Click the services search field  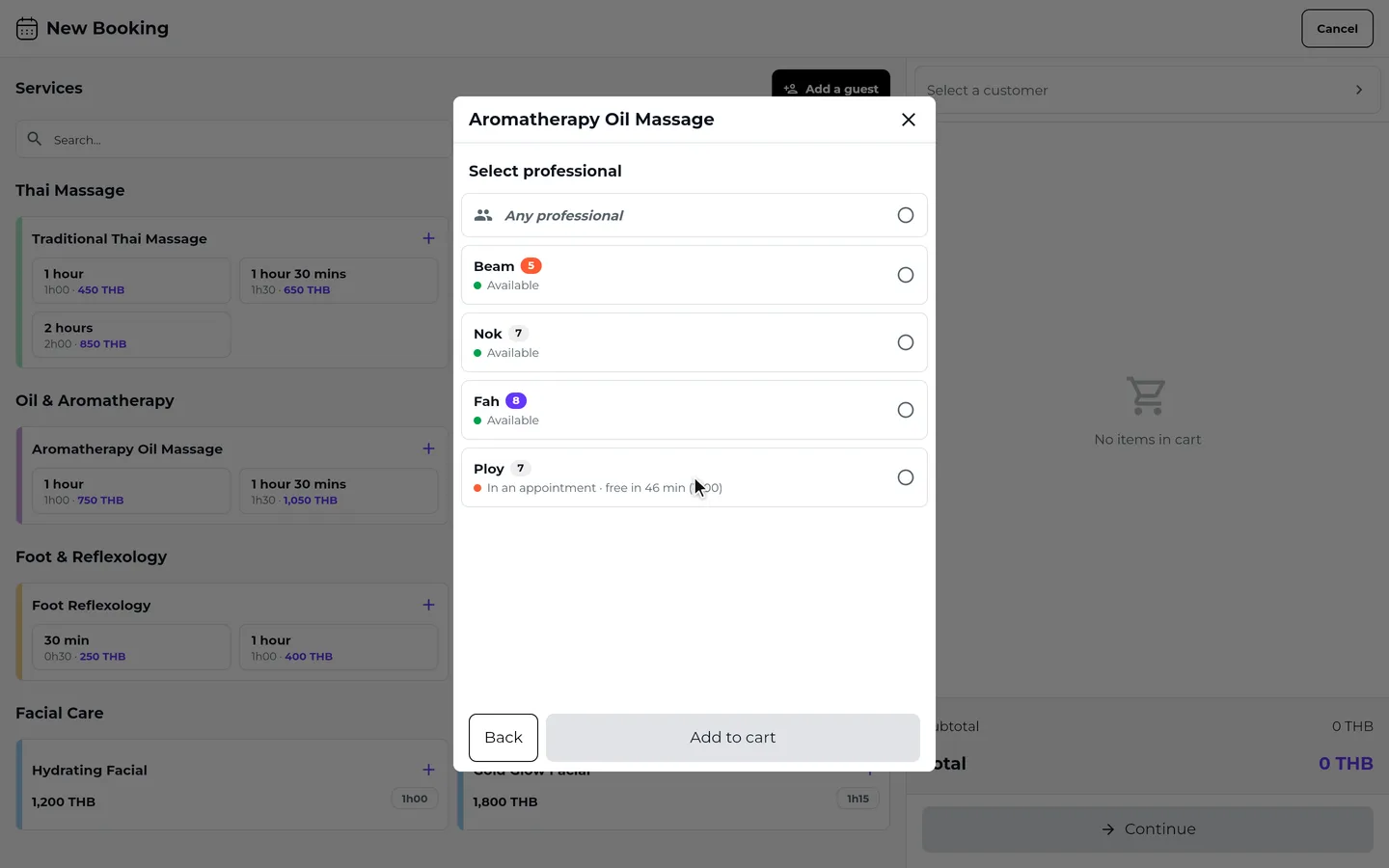coord(233,140)
